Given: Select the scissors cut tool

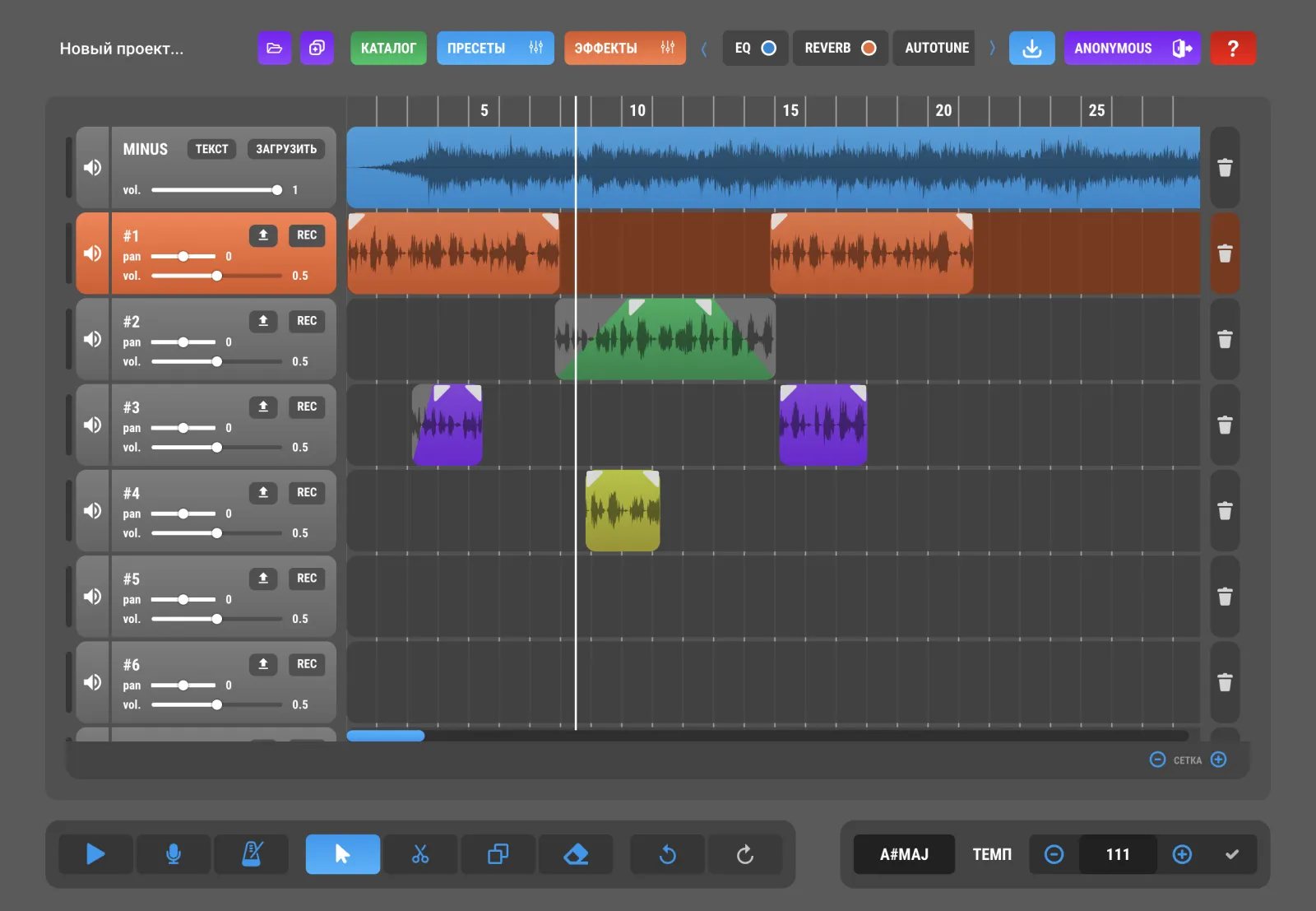Looking at the screenshot, I should [420, 854].
